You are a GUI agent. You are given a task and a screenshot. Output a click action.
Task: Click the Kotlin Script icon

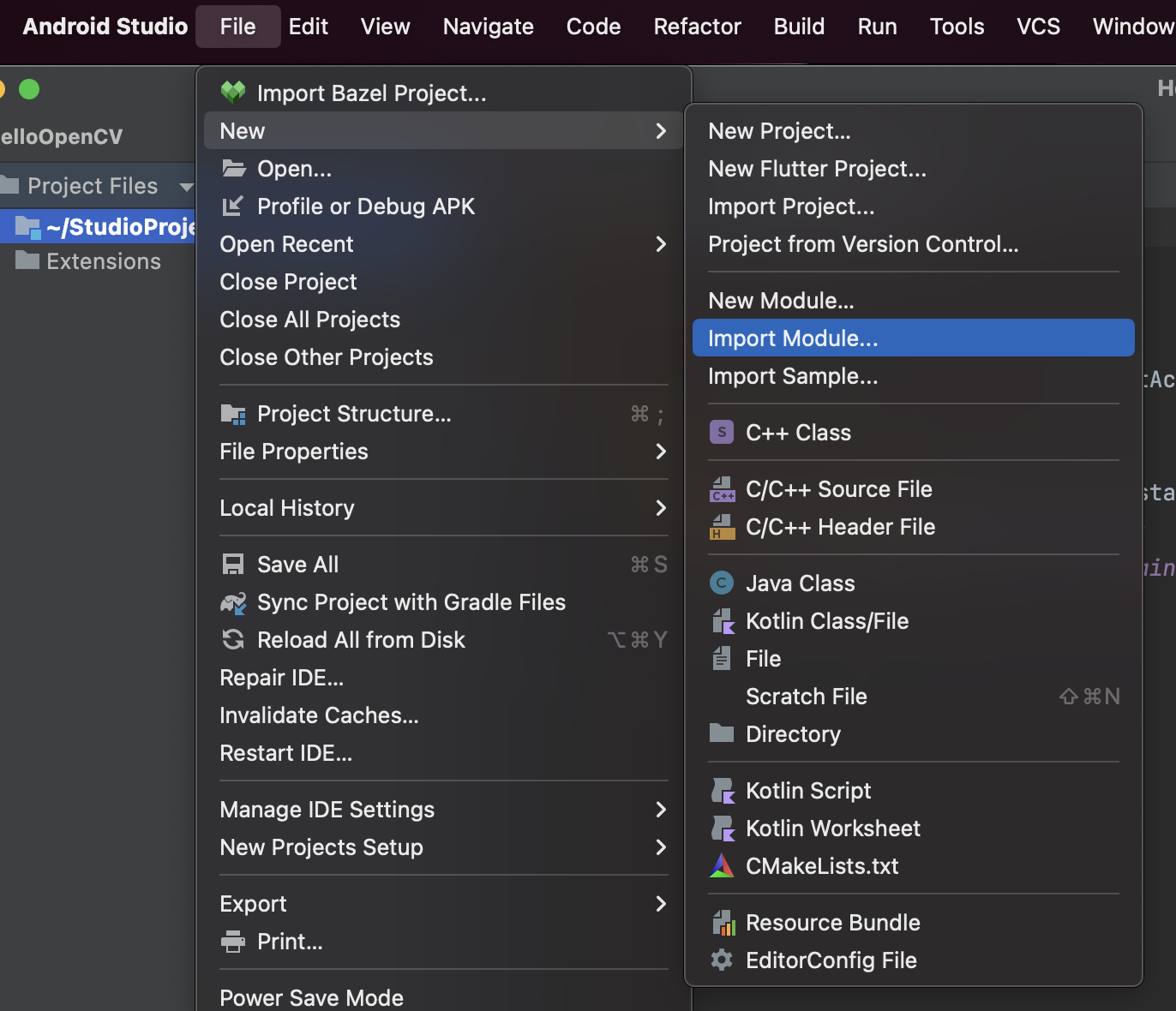click(723, 790)
